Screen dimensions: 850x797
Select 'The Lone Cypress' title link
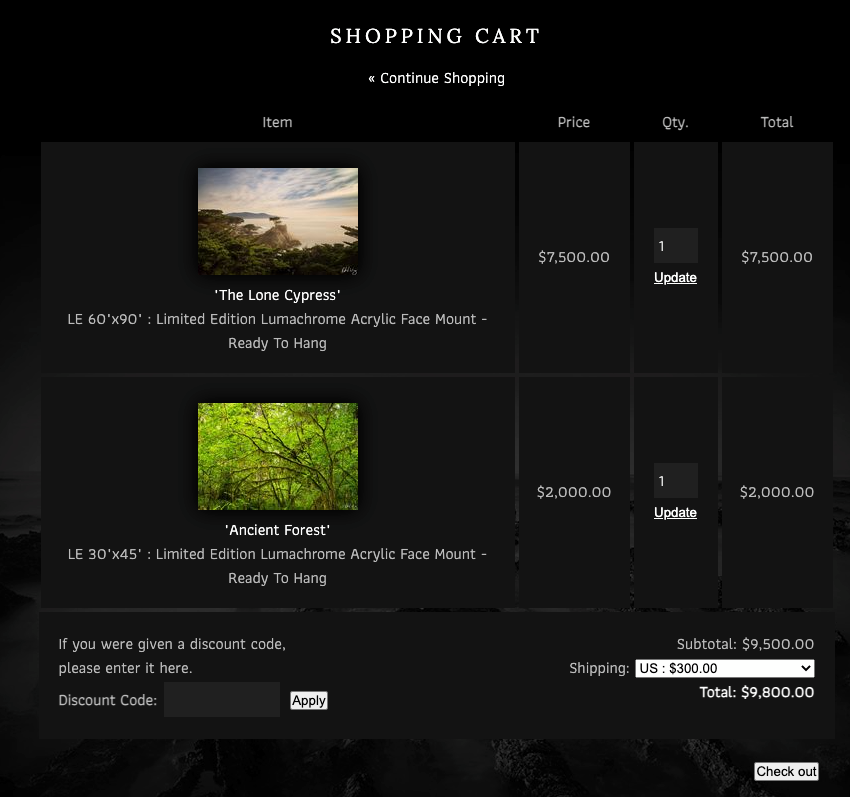click(x=278, y=295)
